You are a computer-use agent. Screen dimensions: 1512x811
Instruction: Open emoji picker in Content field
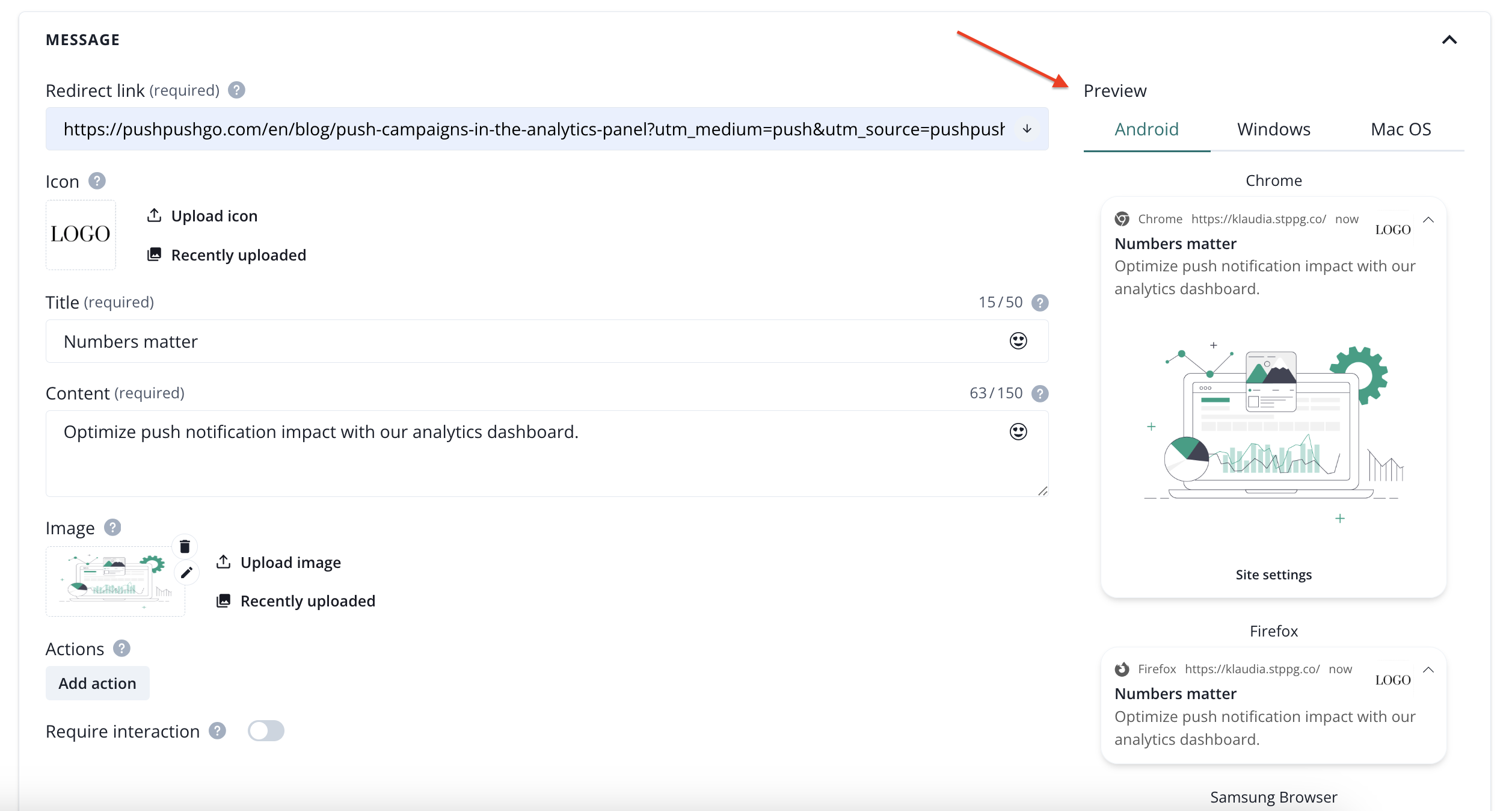(x=1018, y=432)
